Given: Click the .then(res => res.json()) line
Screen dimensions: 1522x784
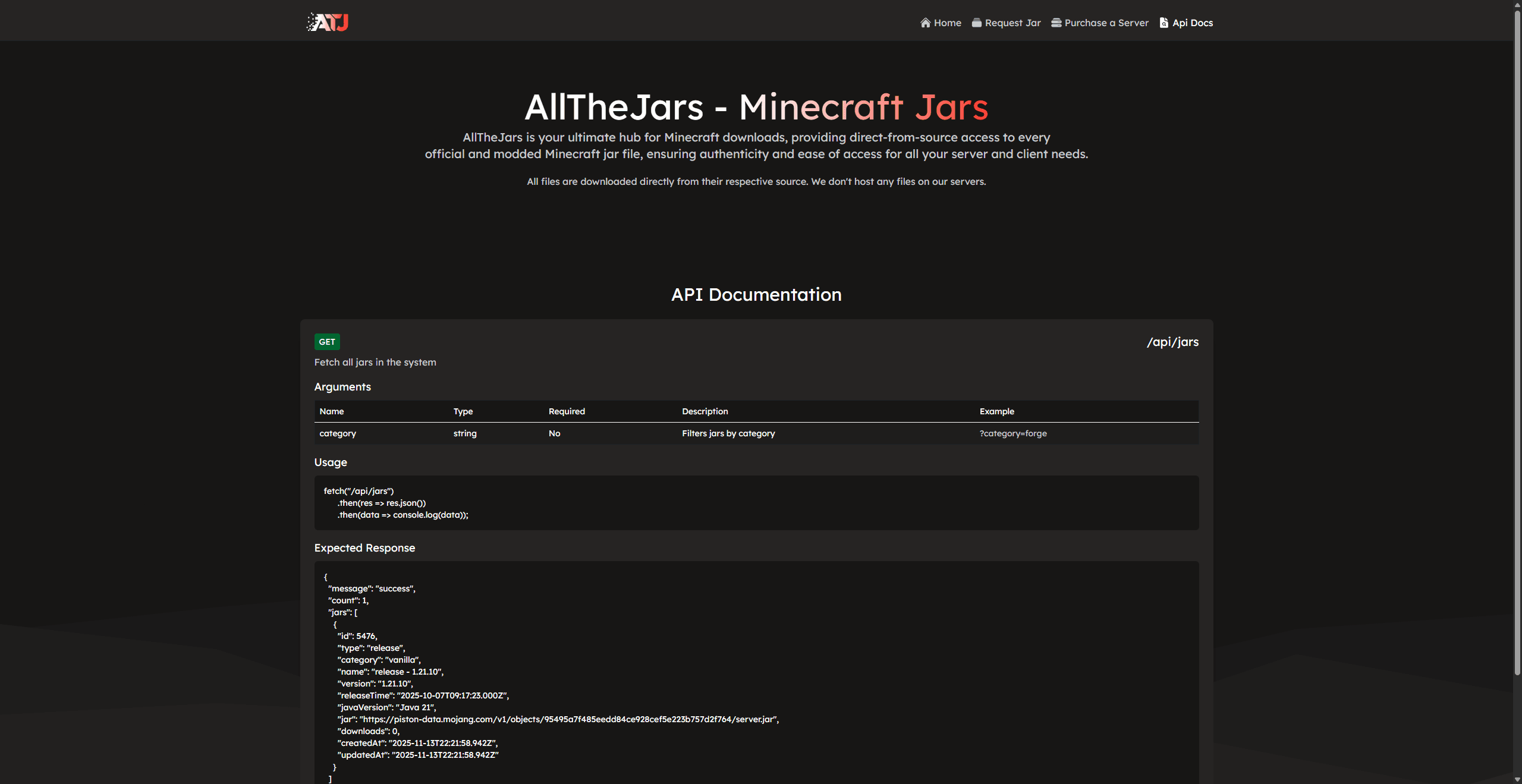Looking at the screenshot, I should [x=382, y=503].
